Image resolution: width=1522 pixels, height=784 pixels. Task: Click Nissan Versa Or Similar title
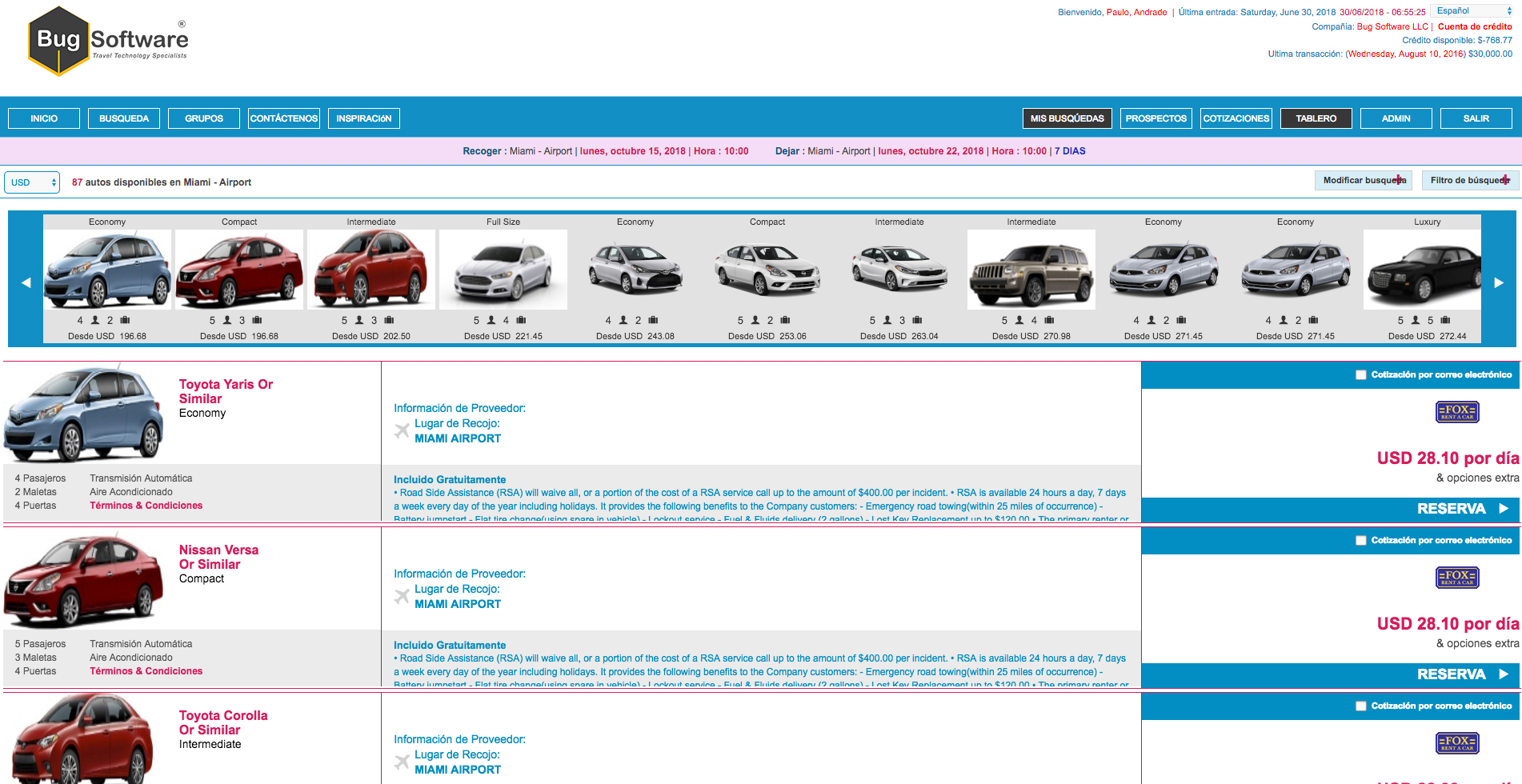coord(218,557)
